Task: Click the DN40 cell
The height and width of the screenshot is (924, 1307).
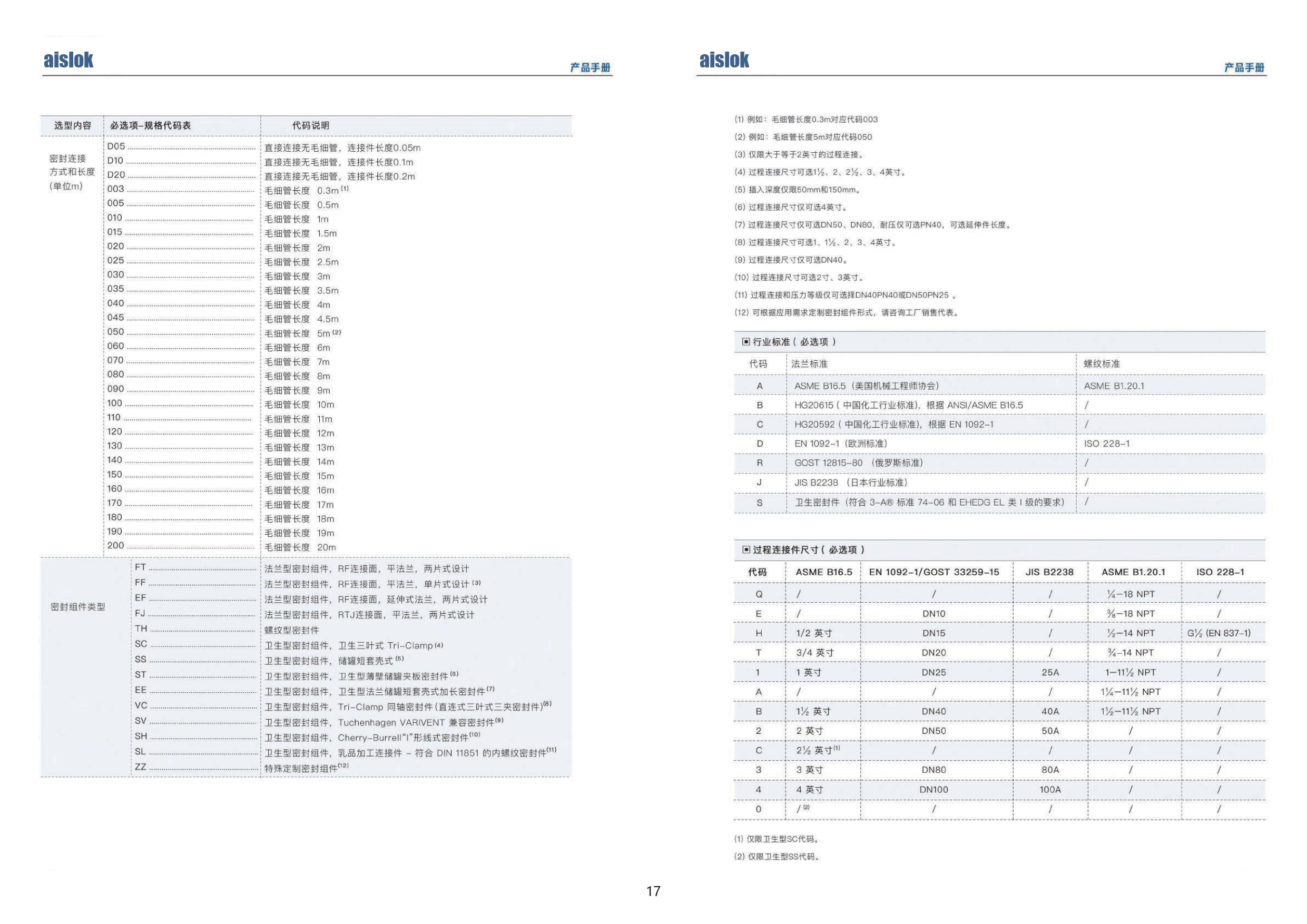Action: 933,711
